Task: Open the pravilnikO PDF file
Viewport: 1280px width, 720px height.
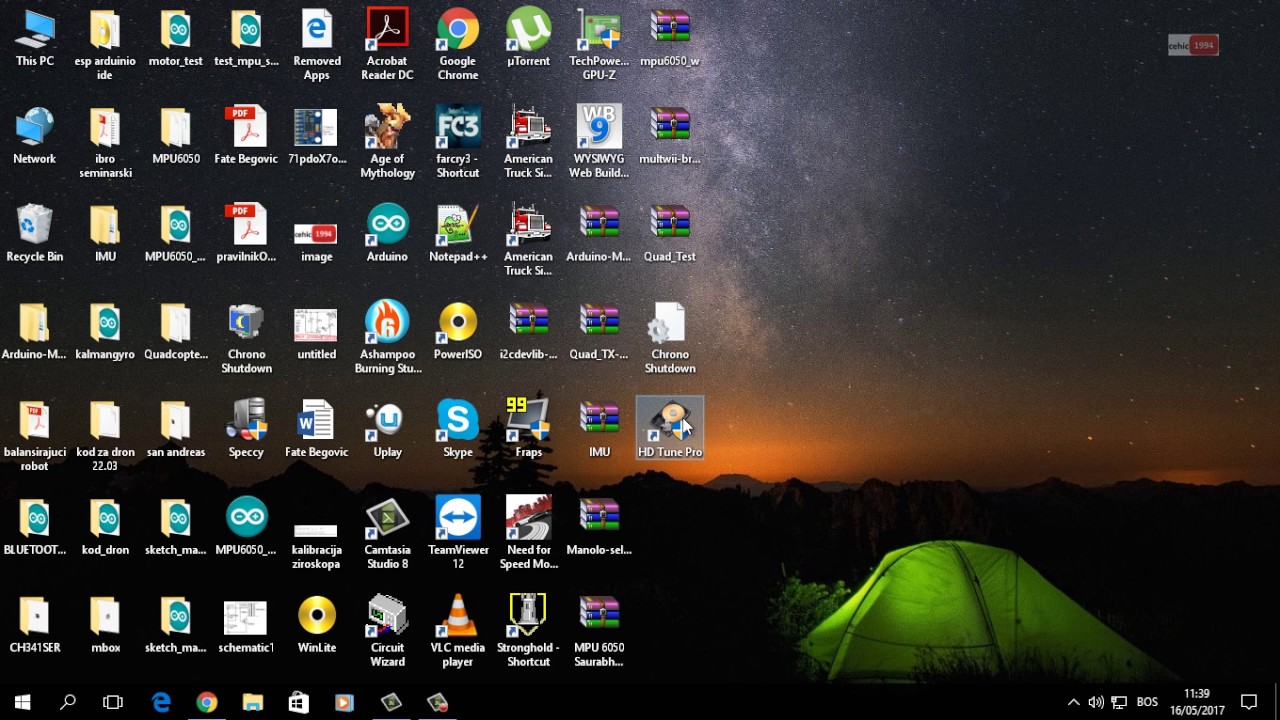Action: click(246, 235)
